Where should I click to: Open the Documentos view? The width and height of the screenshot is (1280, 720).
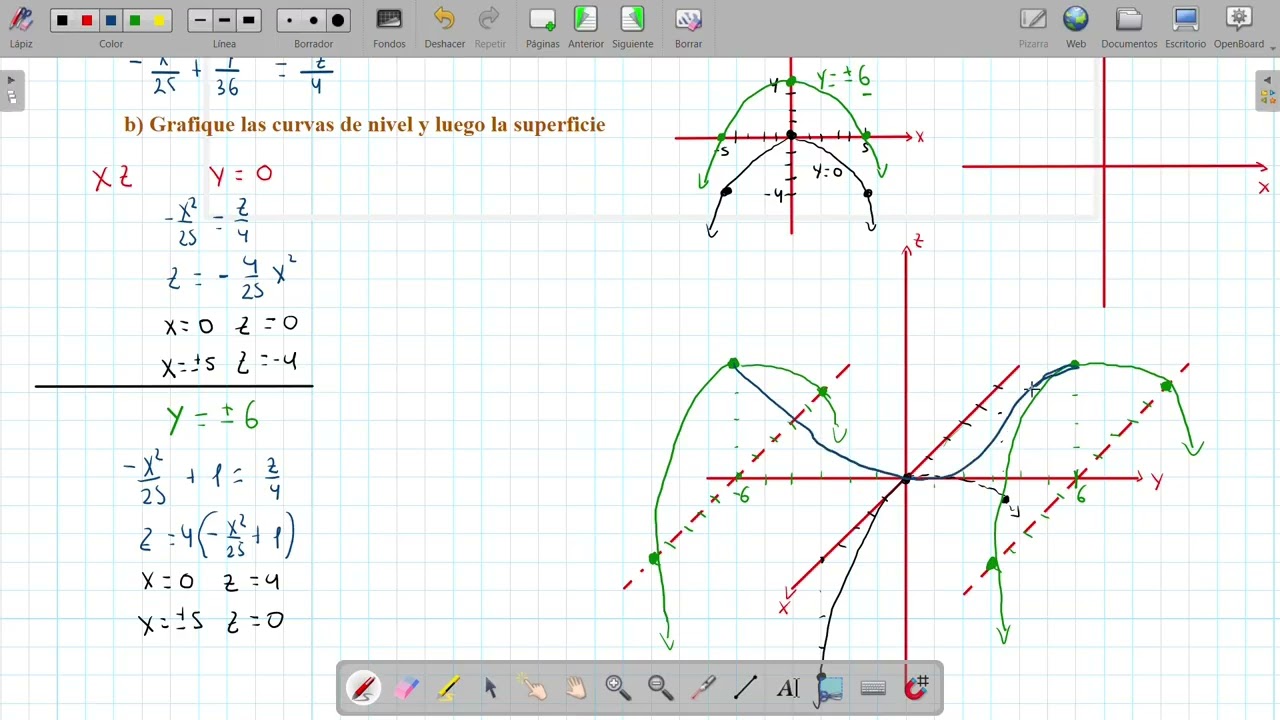(x=1129, y=27)
